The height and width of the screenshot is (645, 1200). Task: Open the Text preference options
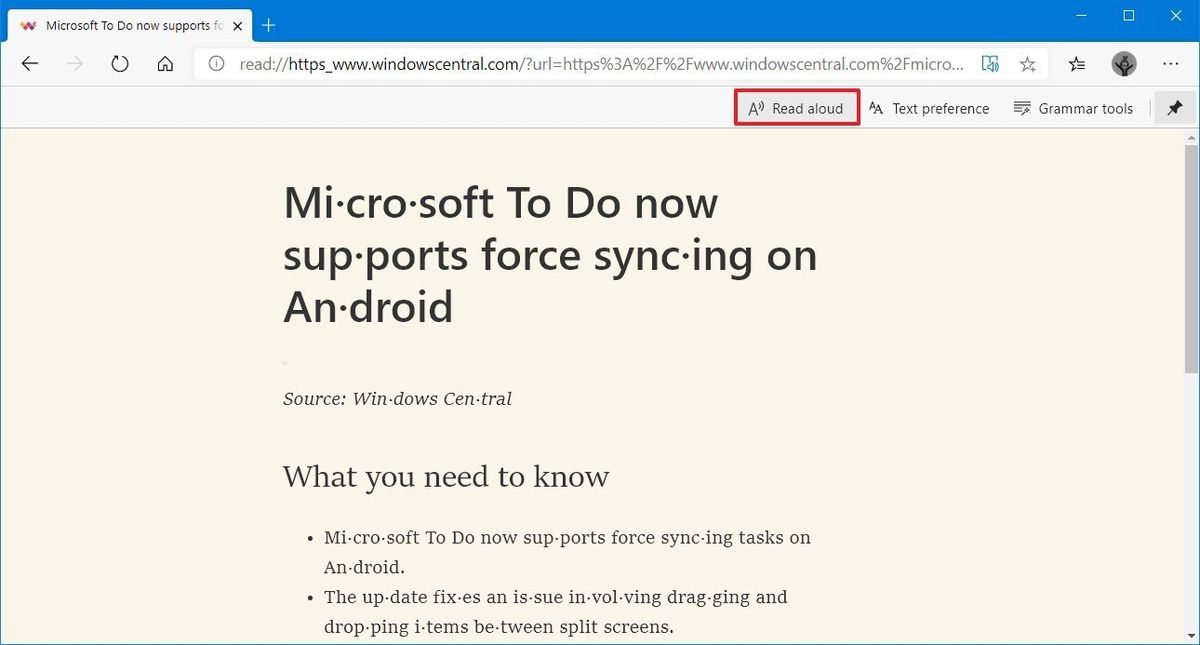pos(929,107)
